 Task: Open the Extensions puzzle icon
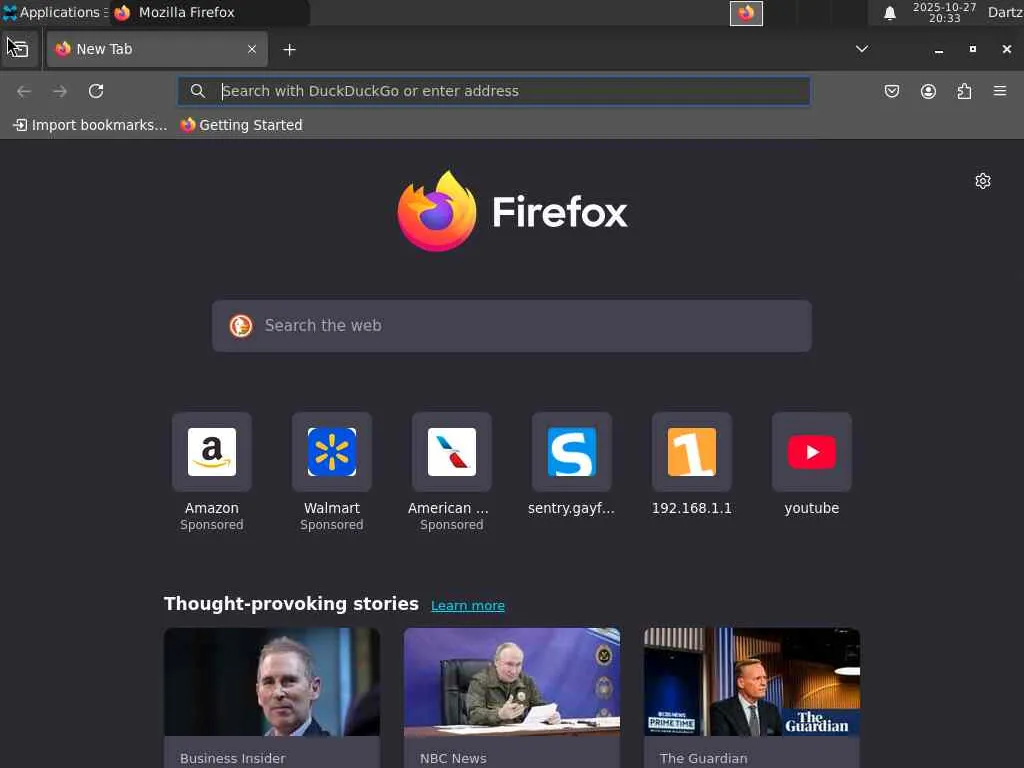tap(964, 91)
